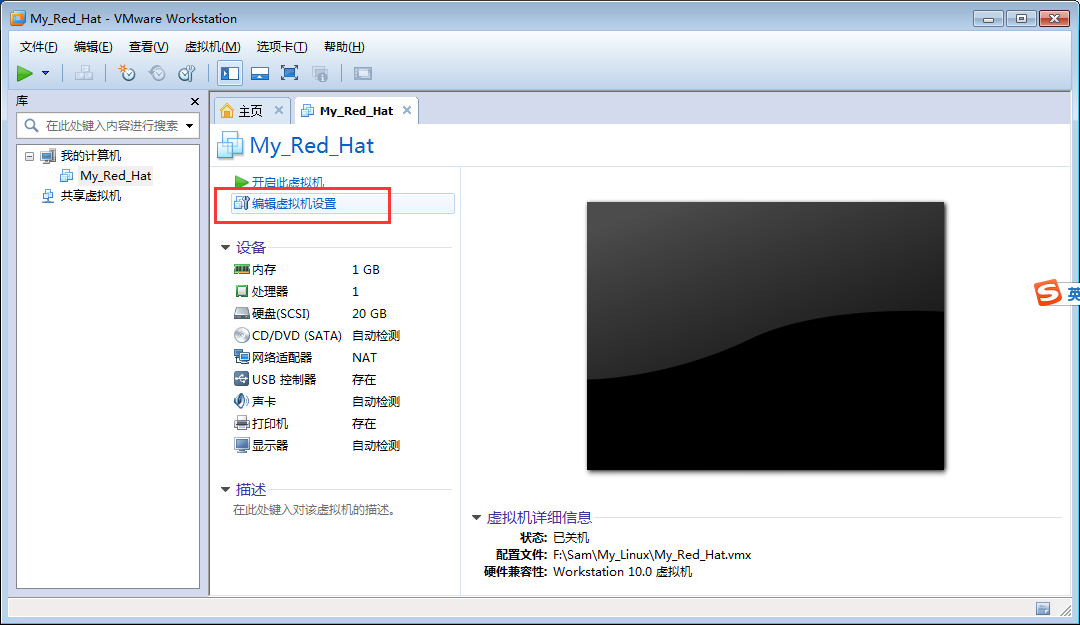The image size is (1080, 625).
Task: Click the Unity mode toolbar icon
Action: click(x=320, y=73)
